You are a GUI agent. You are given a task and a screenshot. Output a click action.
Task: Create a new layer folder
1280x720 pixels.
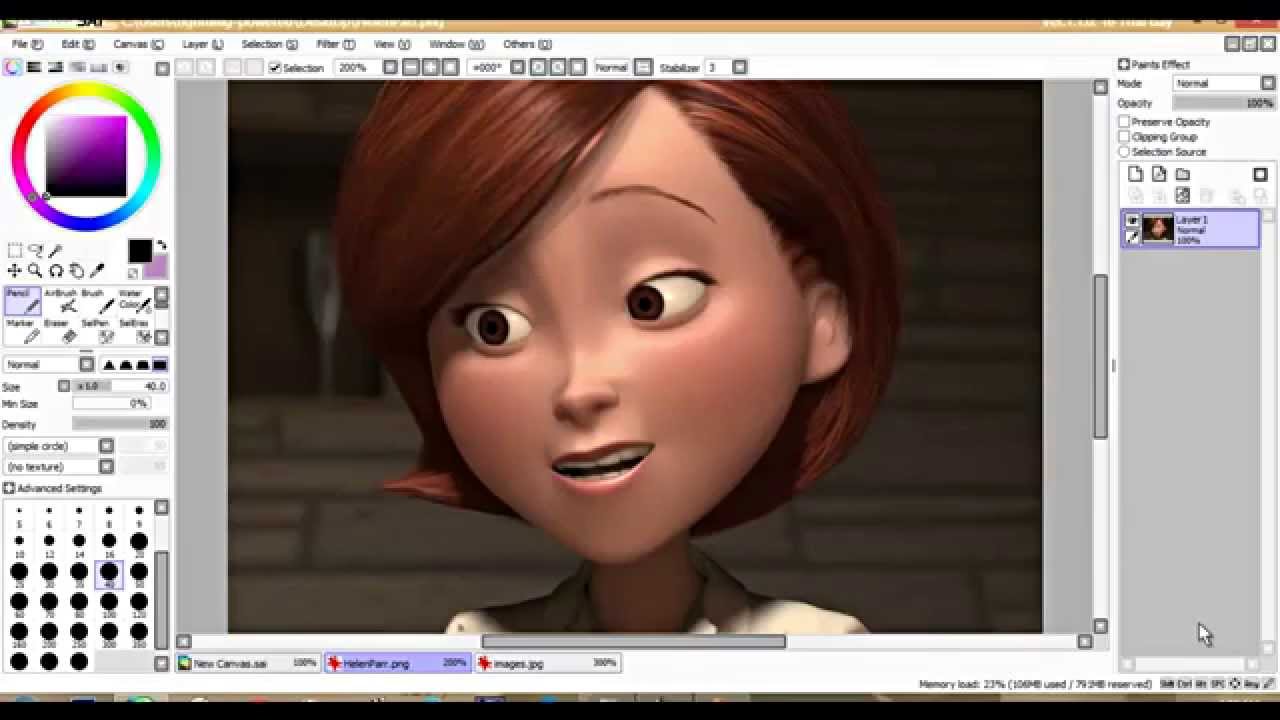coord(1182,174)
